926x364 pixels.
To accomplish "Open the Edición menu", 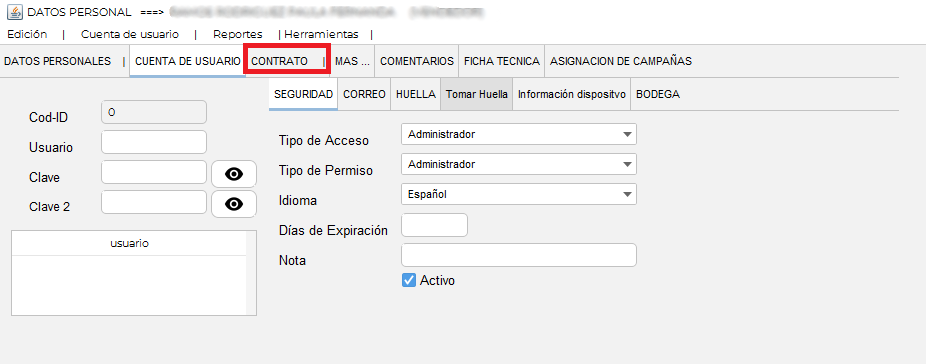I will coord(27,34).
